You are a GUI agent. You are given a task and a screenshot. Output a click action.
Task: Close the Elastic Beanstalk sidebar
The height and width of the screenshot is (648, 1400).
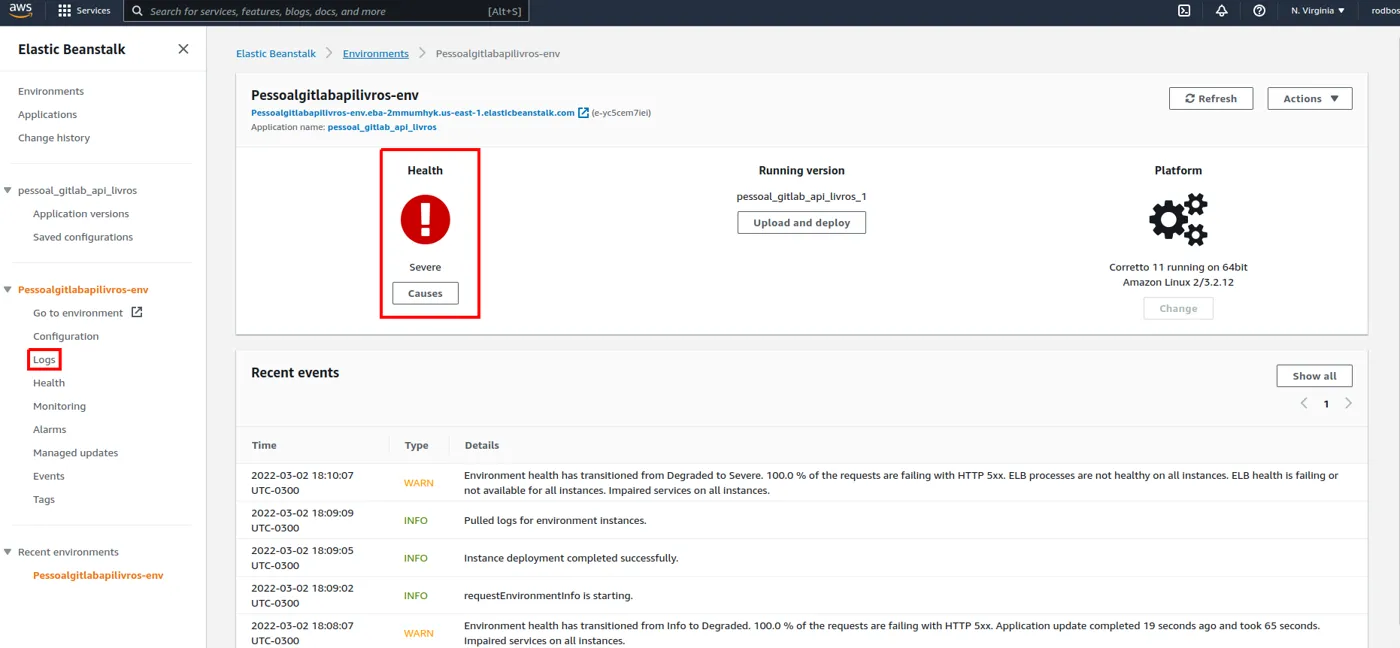(183, 49)
